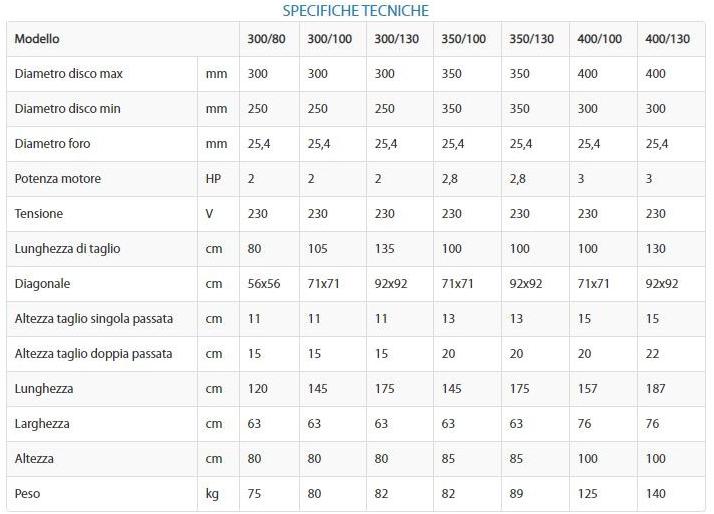Select the 187 length value
714x514 pixels.
coord(656,389)
